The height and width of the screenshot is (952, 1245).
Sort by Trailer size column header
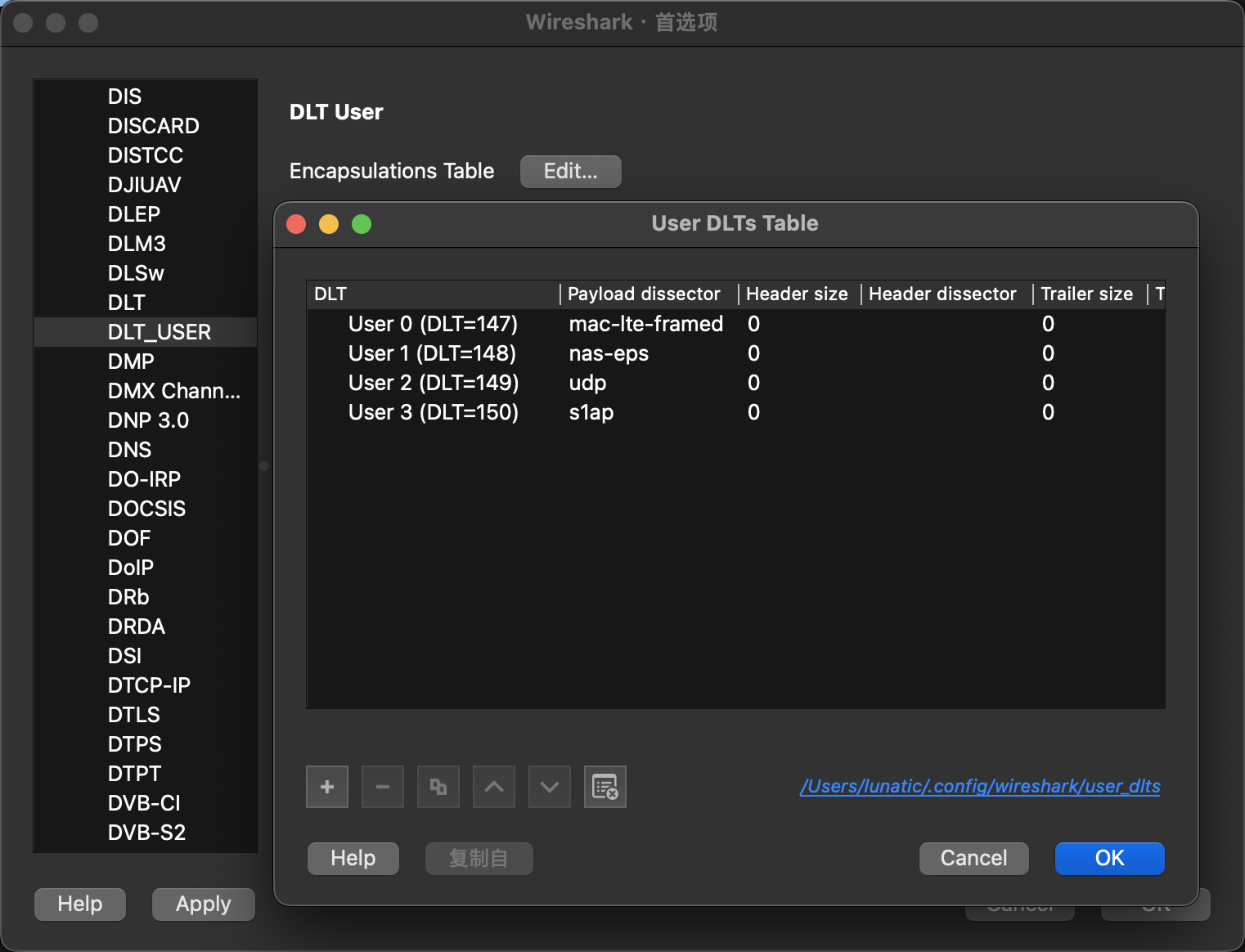[x=1090, y=294]
